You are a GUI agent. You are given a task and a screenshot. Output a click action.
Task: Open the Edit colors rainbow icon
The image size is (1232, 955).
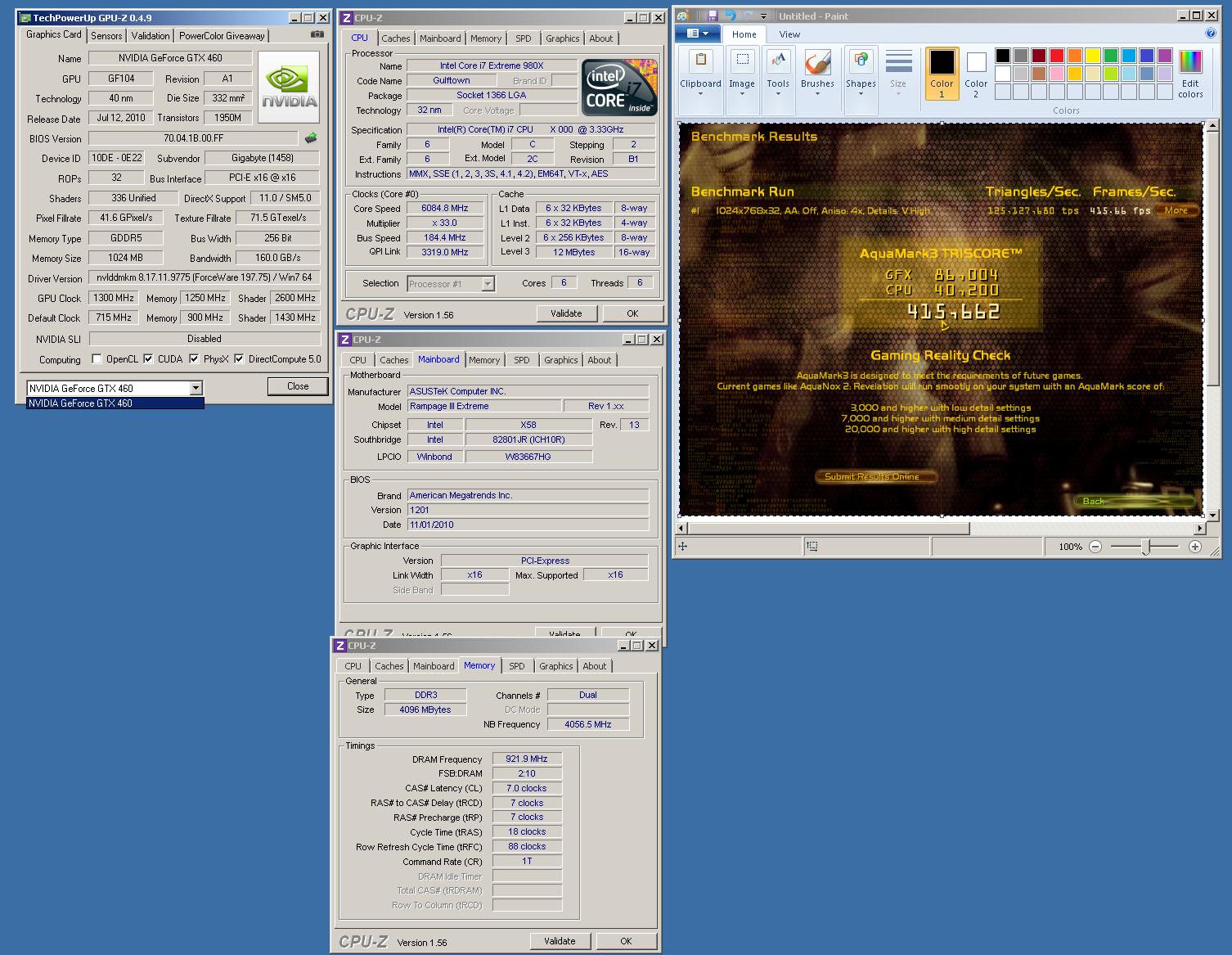pos(1190,62)
